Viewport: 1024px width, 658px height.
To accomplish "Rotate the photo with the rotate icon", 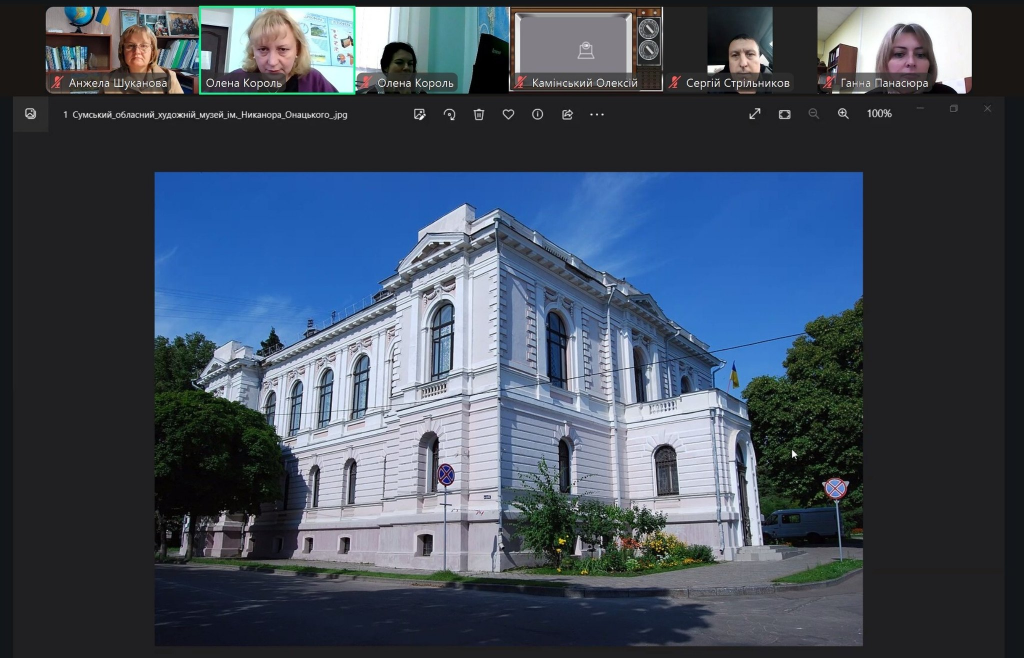I will coord(449,114).
